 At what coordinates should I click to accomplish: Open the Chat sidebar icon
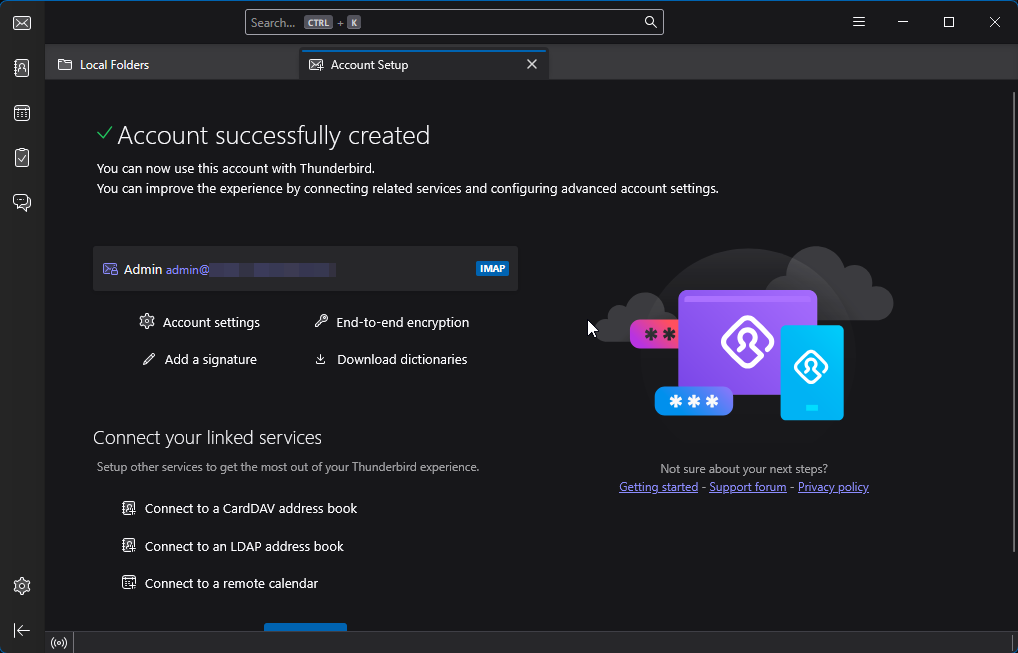pyautogui.click(x=22, y=203)
